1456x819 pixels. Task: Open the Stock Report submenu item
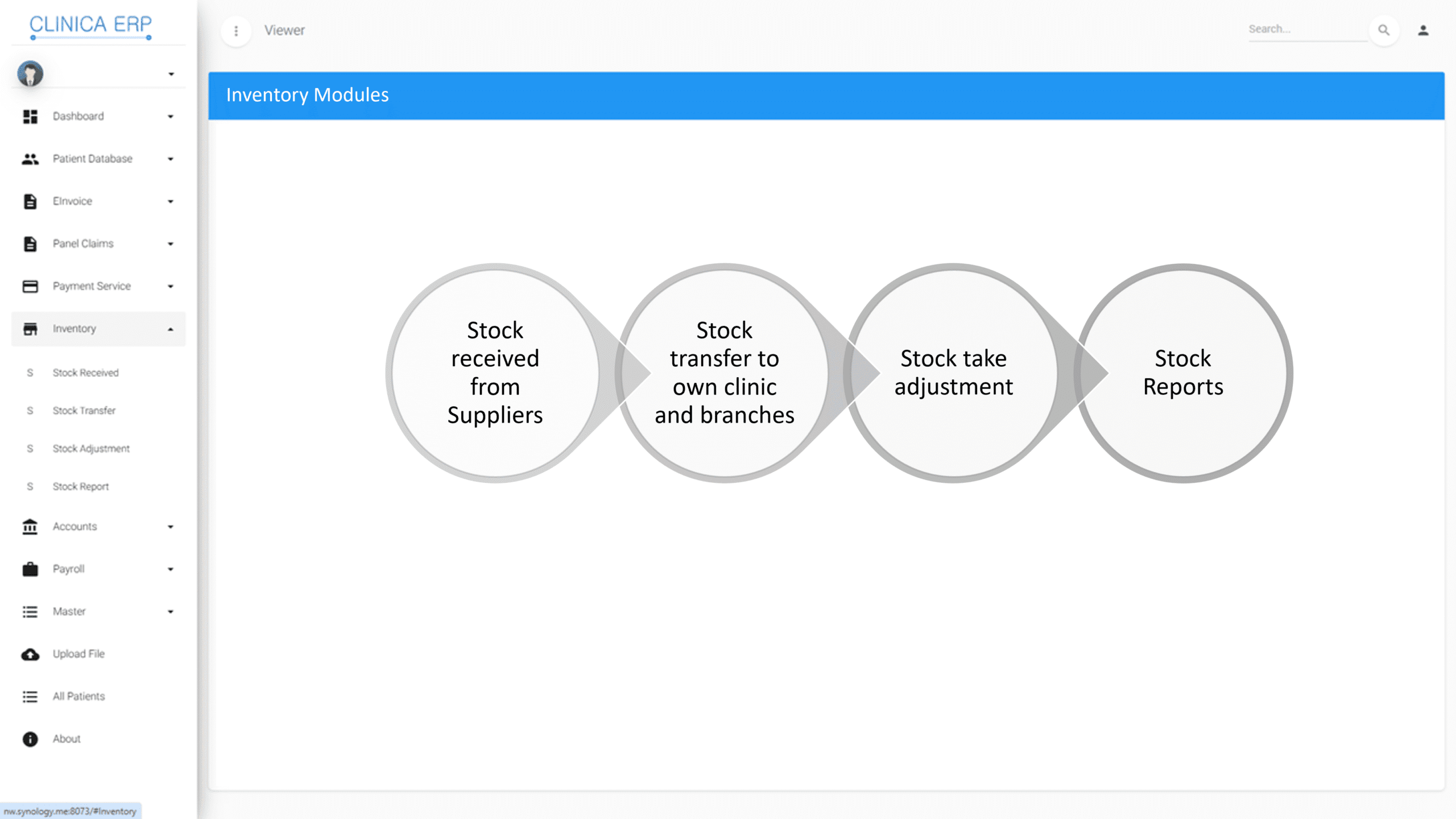coord(81,487)
